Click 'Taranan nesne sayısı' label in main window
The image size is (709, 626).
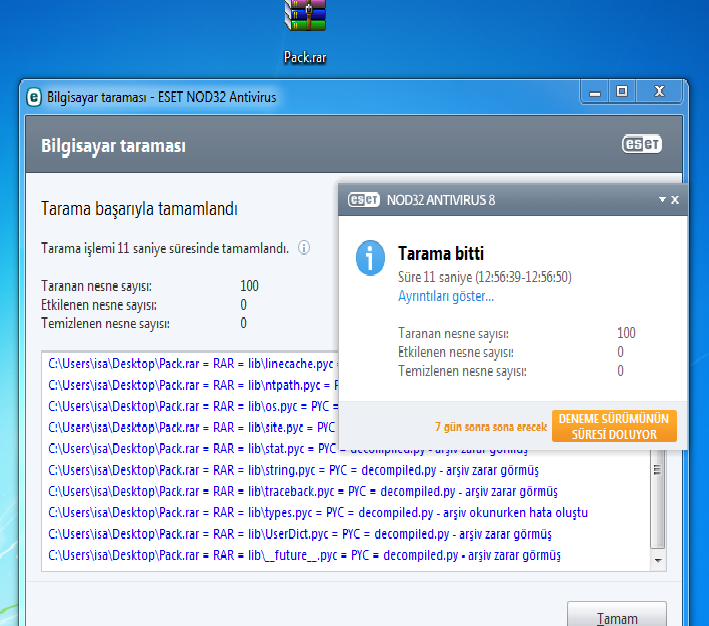point(96,286)
